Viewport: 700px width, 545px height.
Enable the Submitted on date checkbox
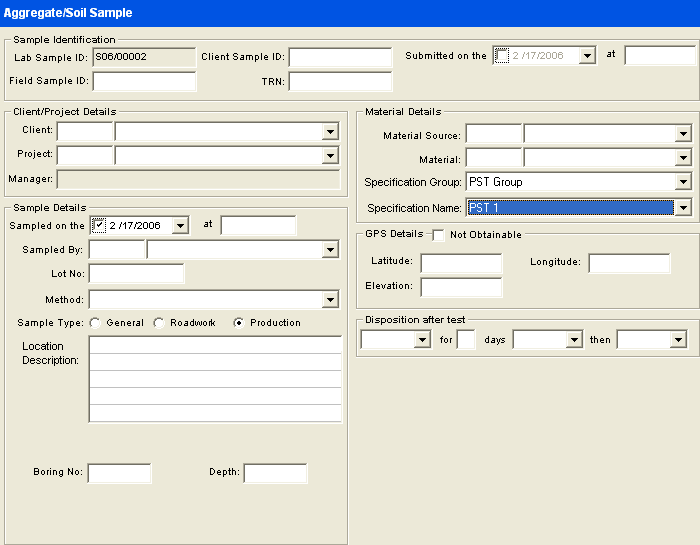(502, 56)
